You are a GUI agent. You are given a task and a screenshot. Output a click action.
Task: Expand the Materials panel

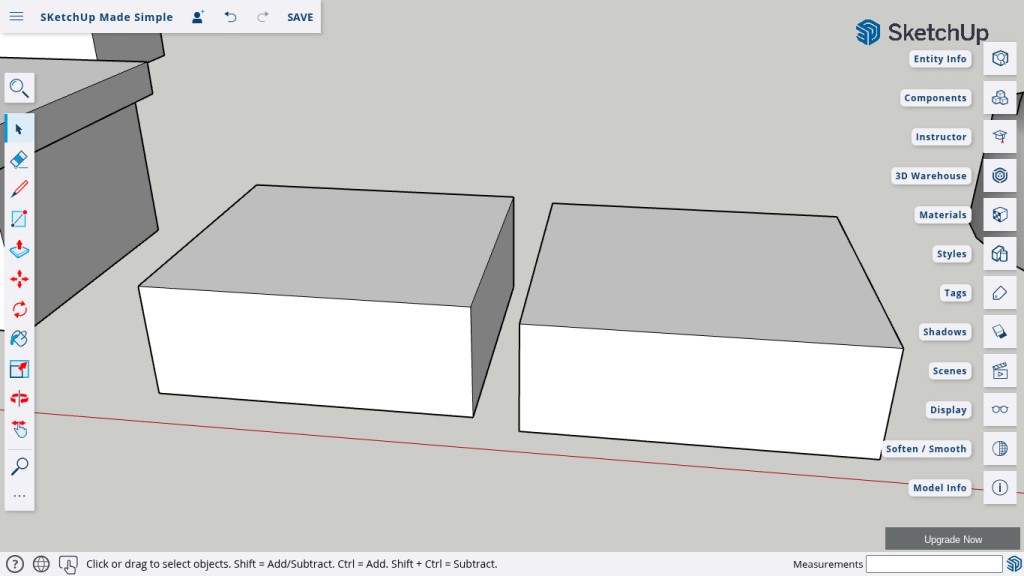(x=999, y=215)
